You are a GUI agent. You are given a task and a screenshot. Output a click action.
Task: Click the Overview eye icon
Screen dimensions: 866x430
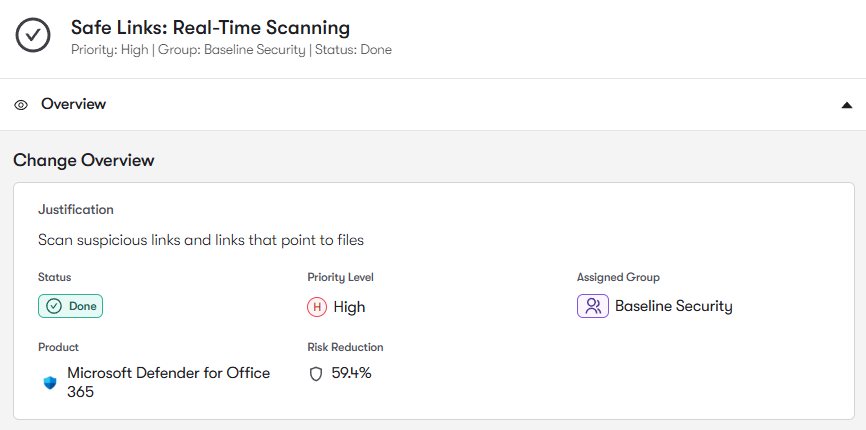(21, 105)
